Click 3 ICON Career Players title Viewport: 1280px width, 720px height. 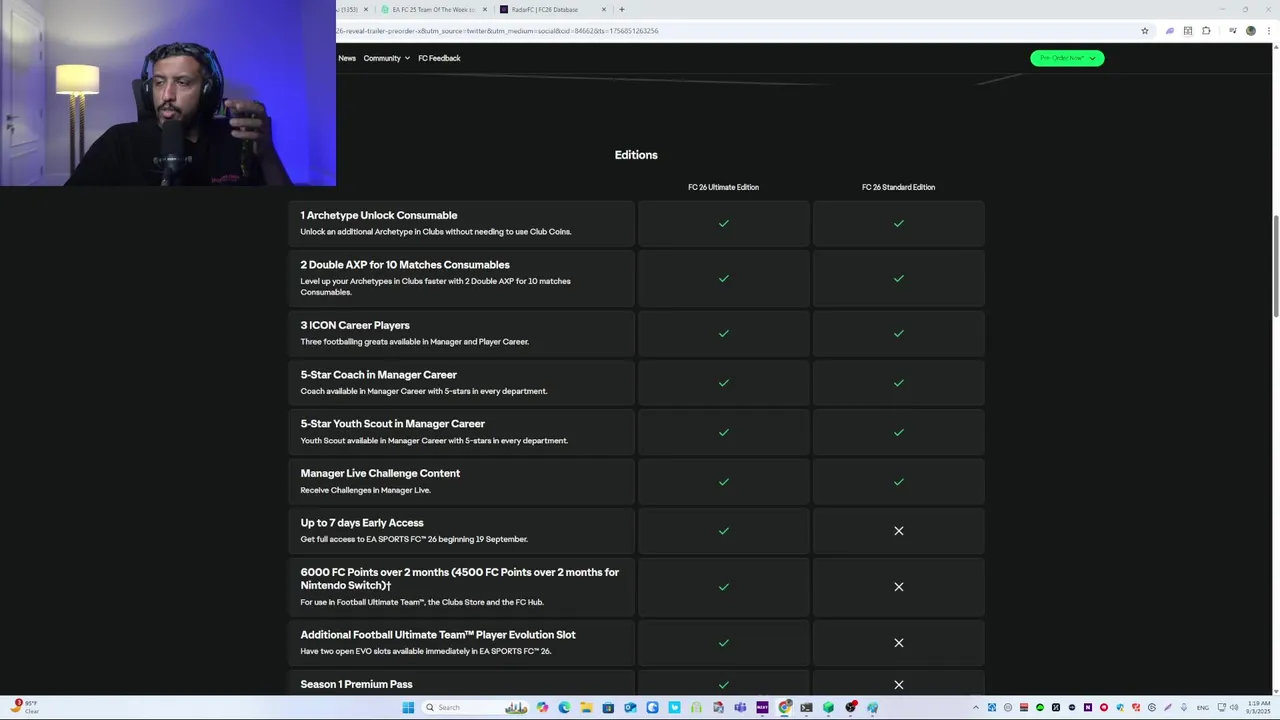click(x=355, y=325)
